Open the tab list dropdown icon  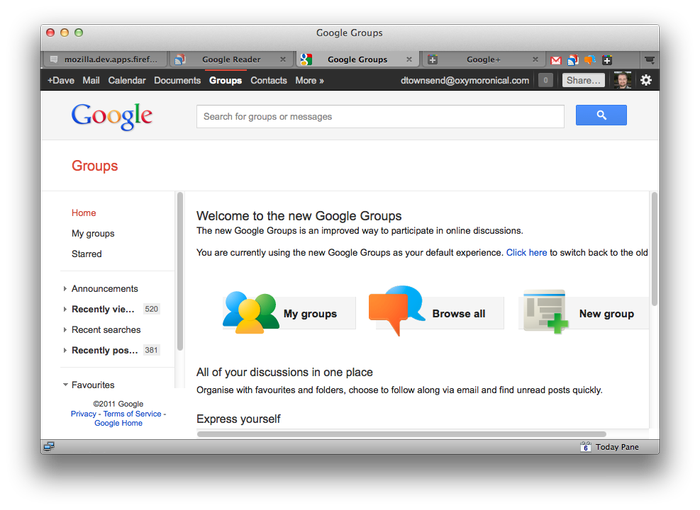pos(650,60)
